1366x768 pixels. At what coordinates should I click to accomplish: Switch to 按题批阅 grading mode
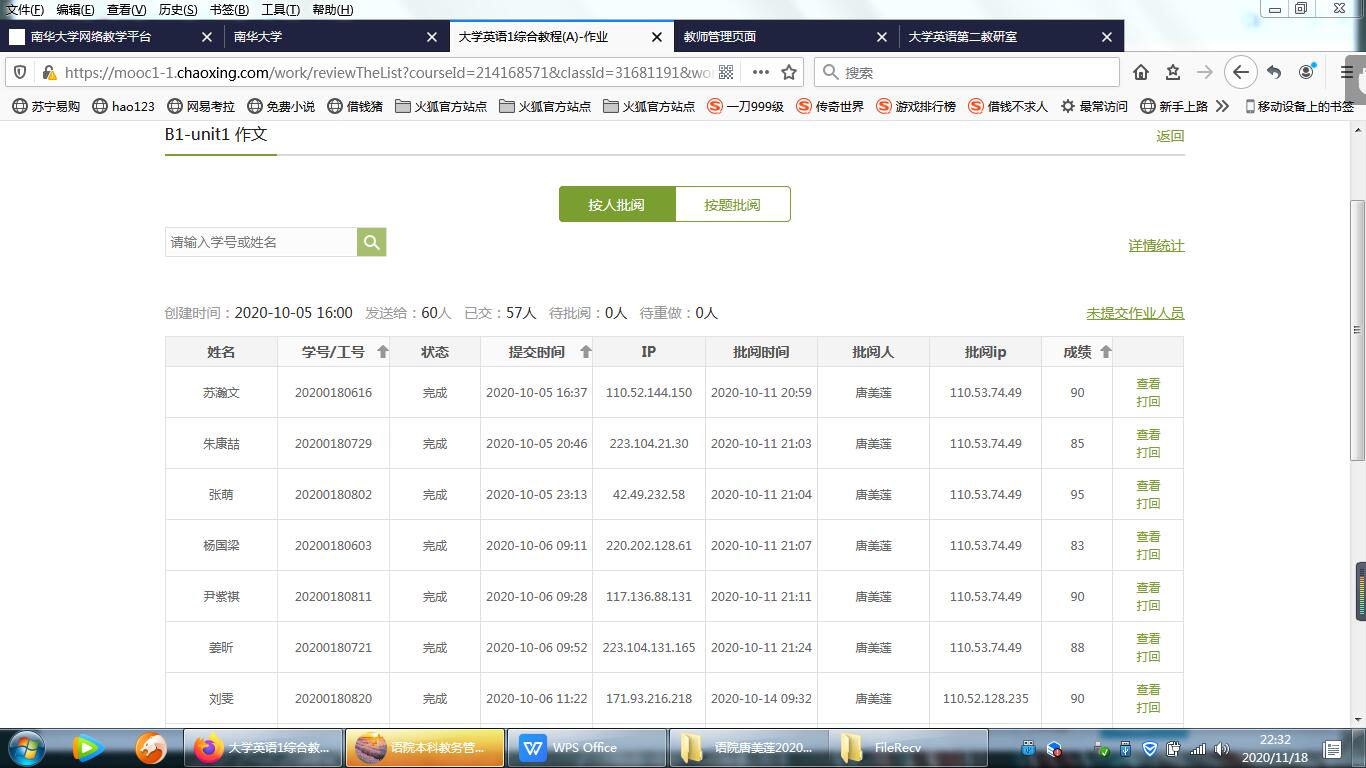click(x=732, y=204)
